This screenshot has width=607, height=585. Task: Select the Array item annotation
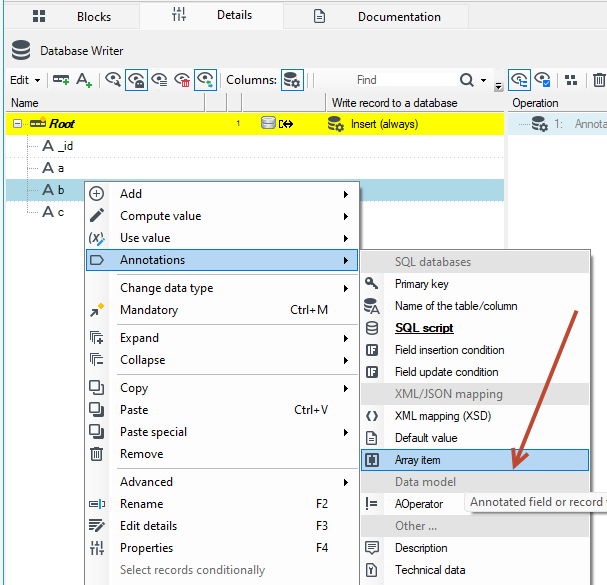point(475,460)
